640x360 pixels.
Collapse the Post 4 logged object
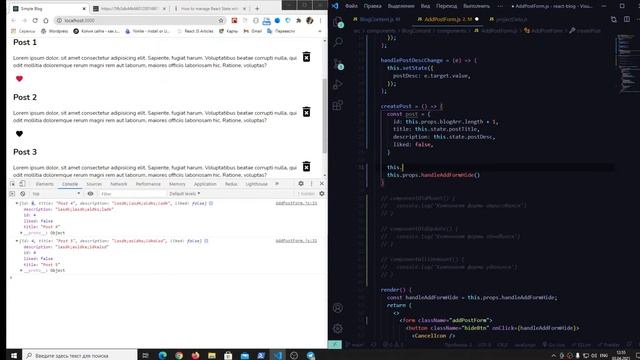coord(17,203)
